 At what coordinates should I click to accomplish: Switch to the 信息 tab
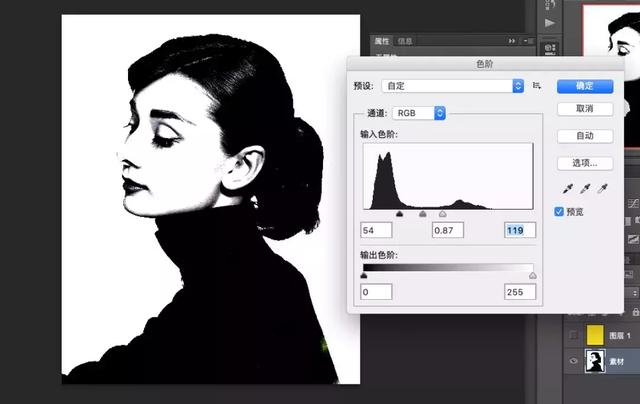coord(404,41)
